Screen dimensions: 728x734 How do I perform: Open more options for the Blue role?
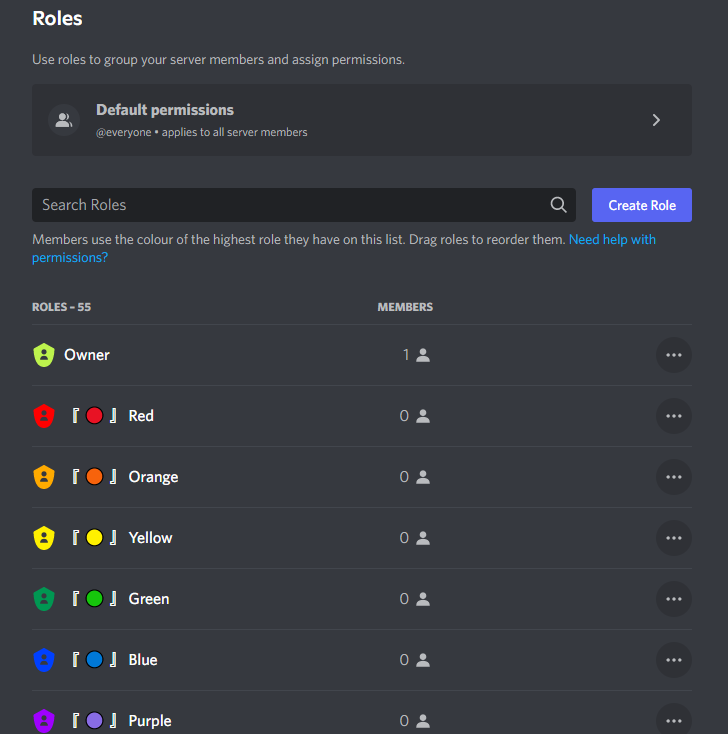pos(673,660)
